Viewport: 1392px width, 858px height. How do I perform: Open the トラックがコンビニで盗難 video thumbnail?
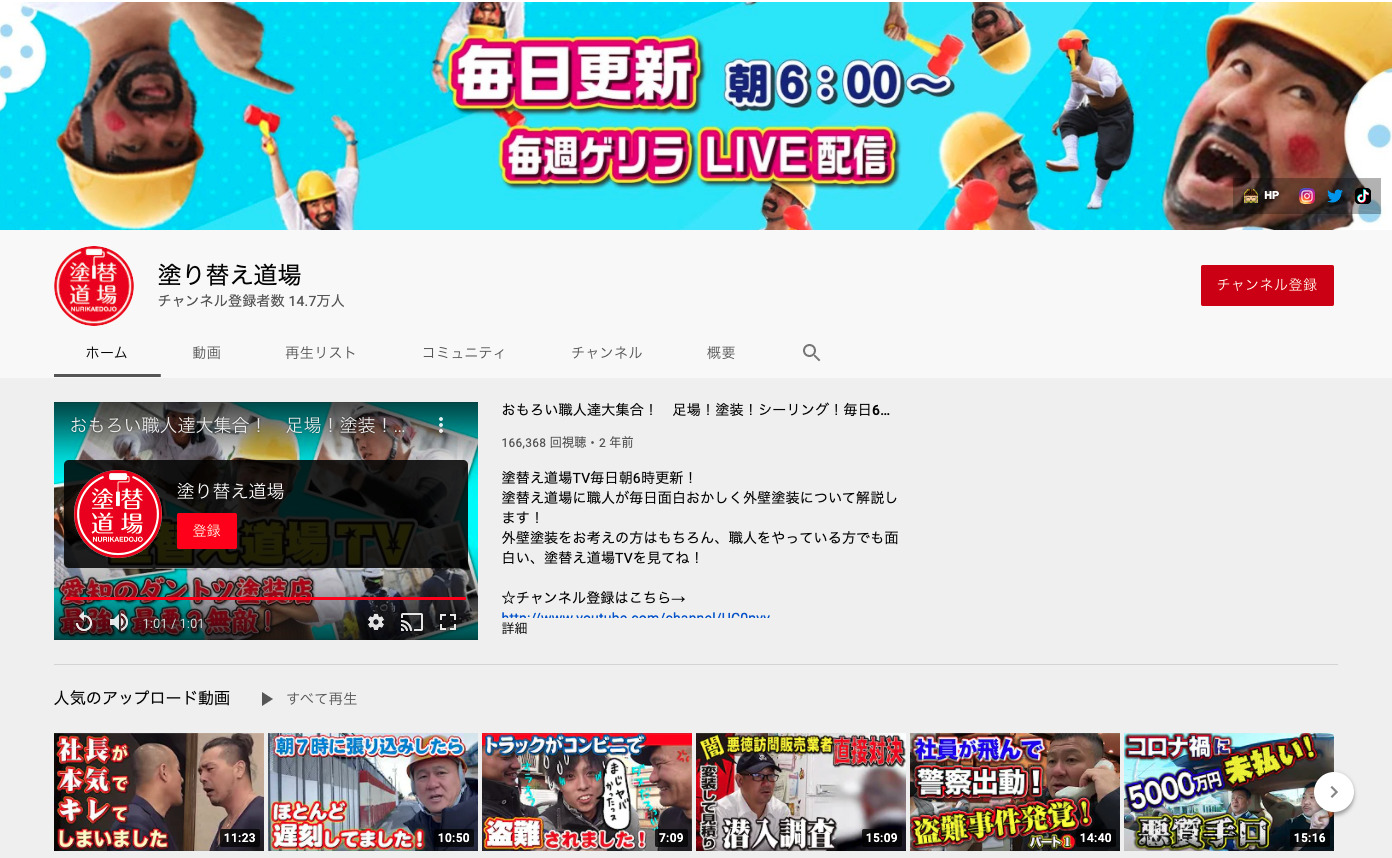click(587, 792)
